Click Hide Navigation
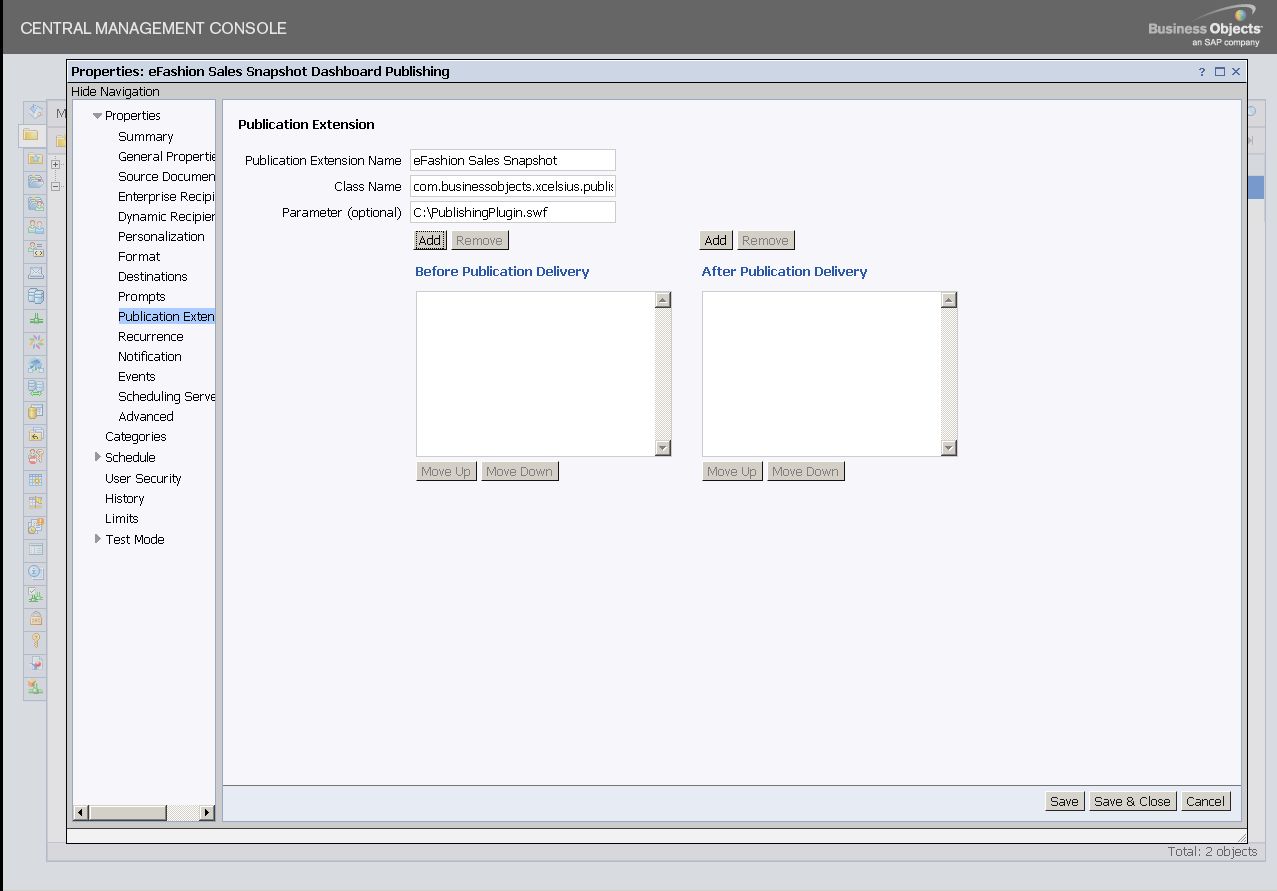The height and width of the screenshot is (891, 1277). click(x=115, y=92)
